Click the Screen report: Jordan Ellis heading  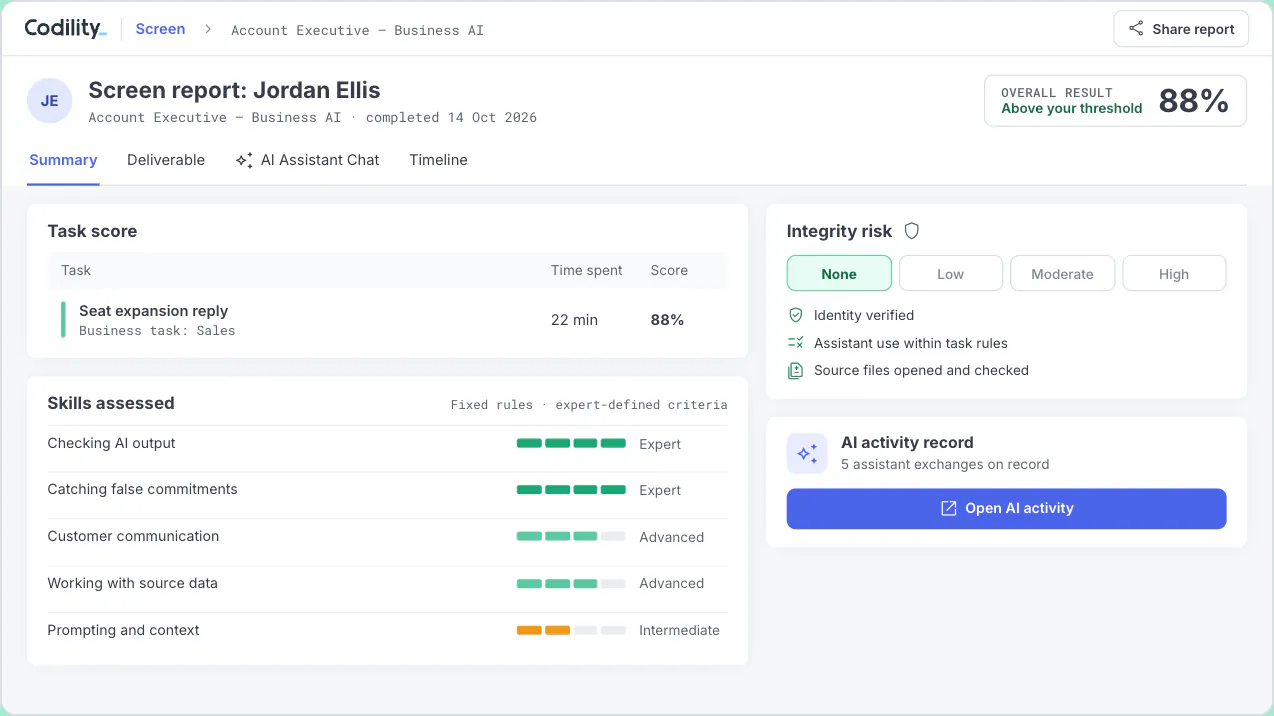pos(234,90)
